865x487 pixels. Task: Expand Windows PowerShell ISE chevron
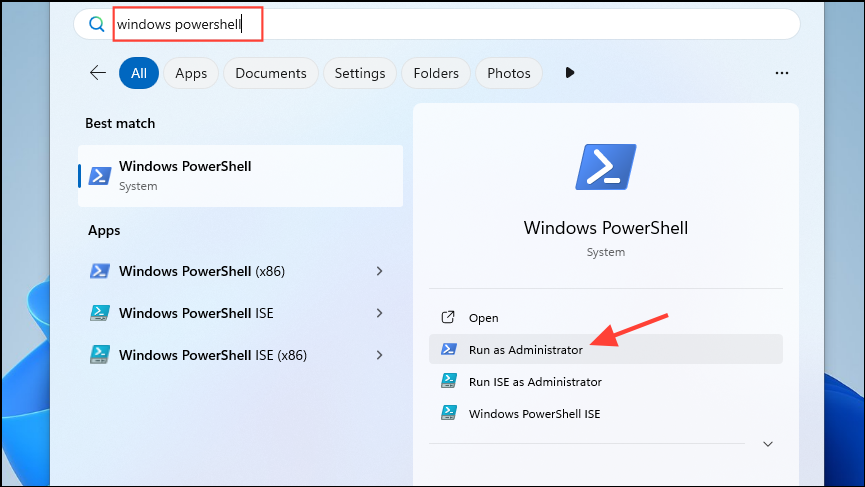380,313
